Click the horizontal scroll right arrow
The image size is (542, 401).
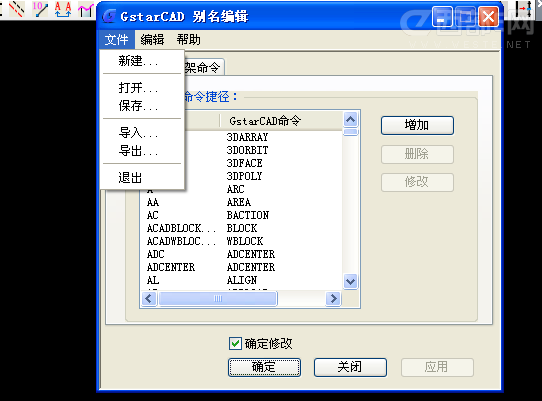coord(333,298)
